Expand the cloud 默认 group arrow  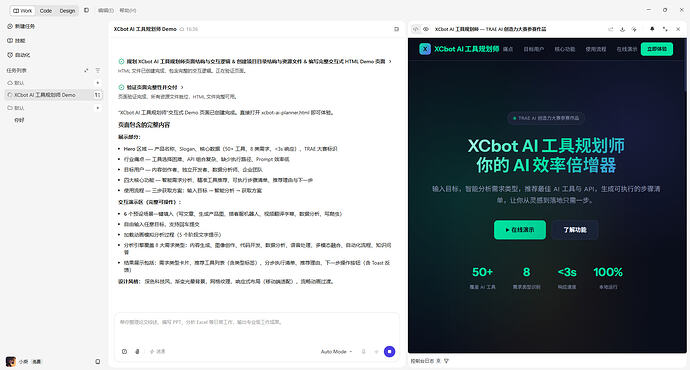97,83
